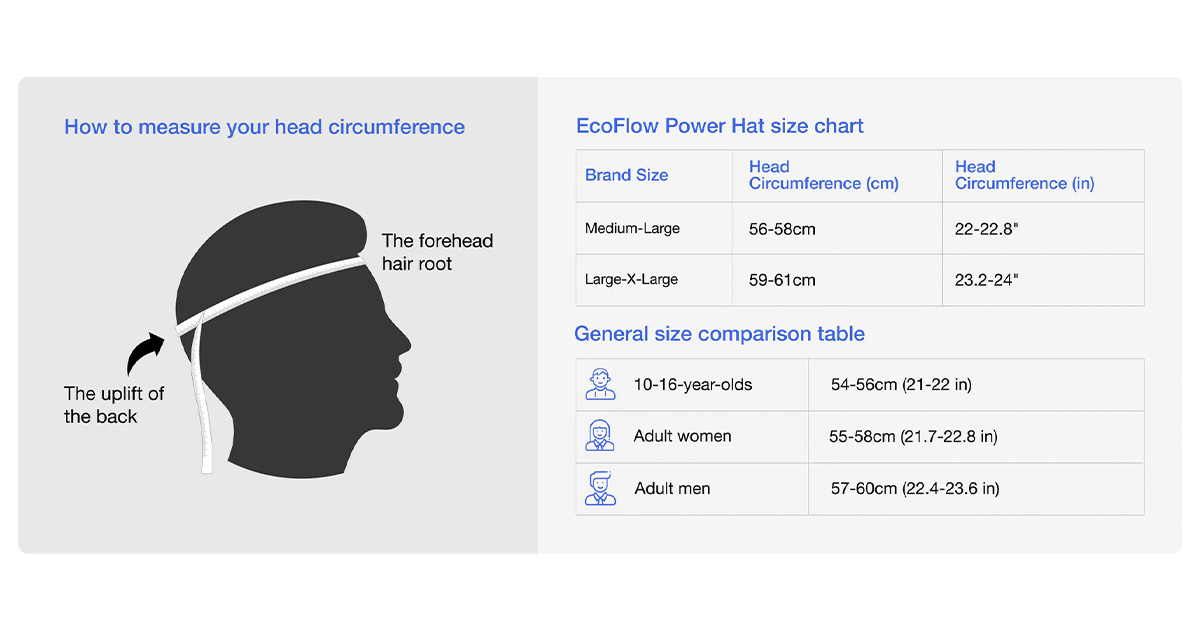Click the Adult women icon
Image resolution: width=1200 pixels, height=630 pixels.
[x=600, y=436]
